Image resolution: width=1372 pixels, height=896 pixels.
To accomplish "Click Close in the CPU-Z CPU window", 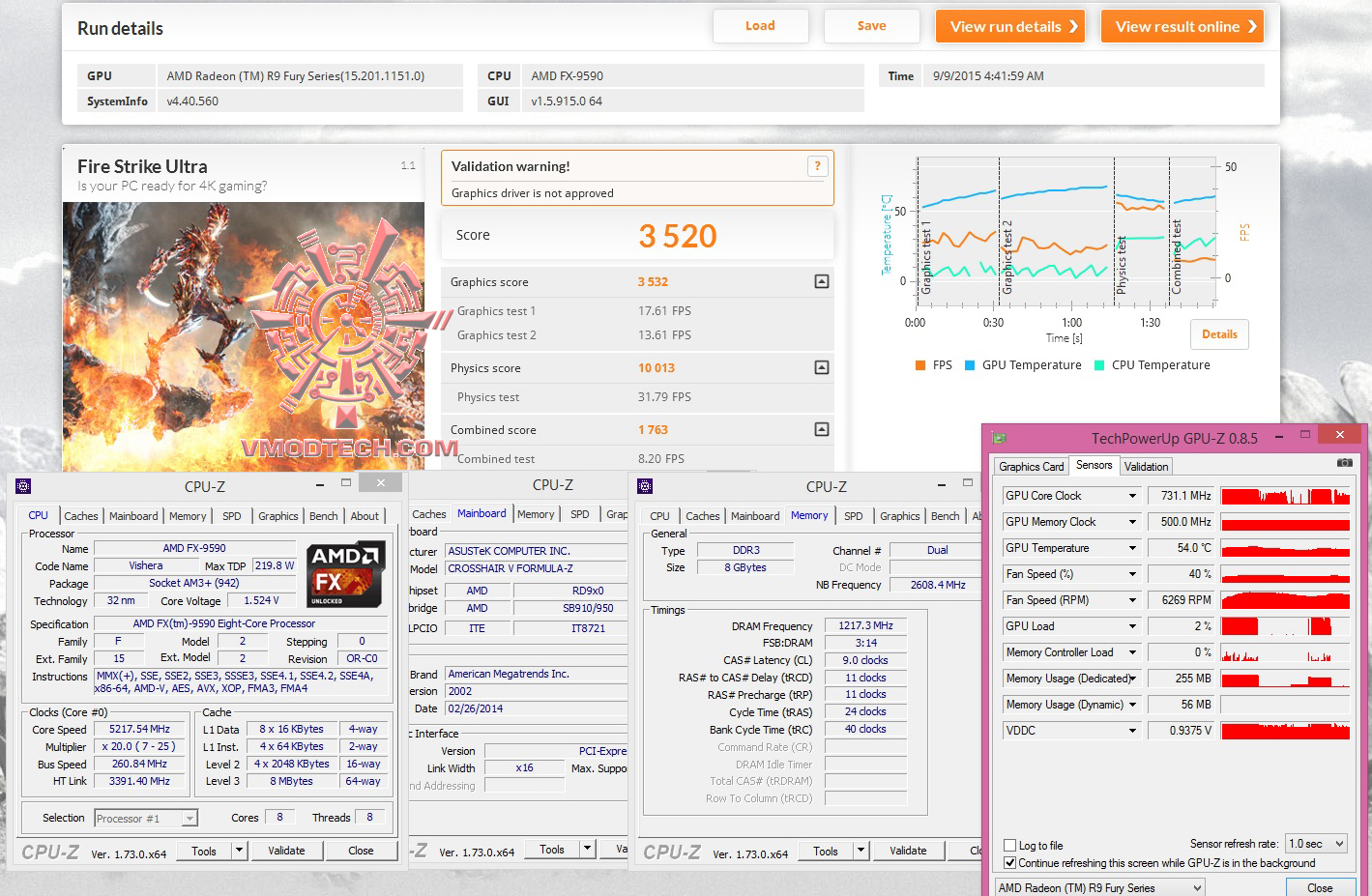I will pos(361,851).
